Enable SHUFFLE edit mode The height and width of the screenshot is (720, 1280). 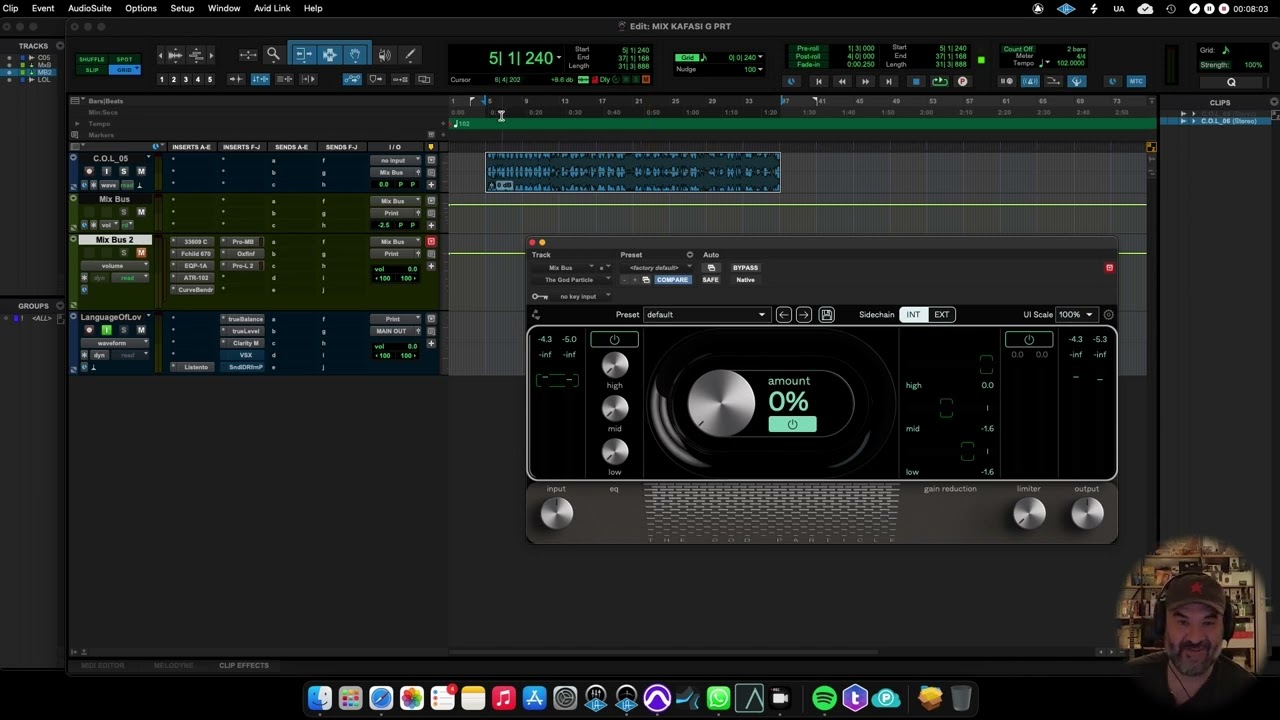(92, 60)
